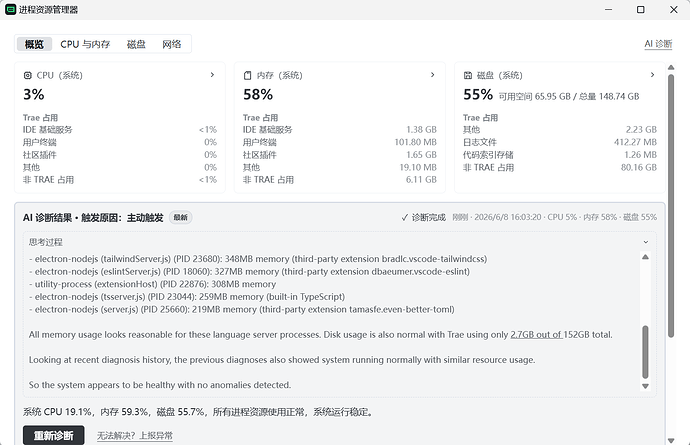Image resolution: width=690 pixels, height=445 pixels.
Task: Click the server.js PID 25660 line
Action: click(x=242, y=309)
